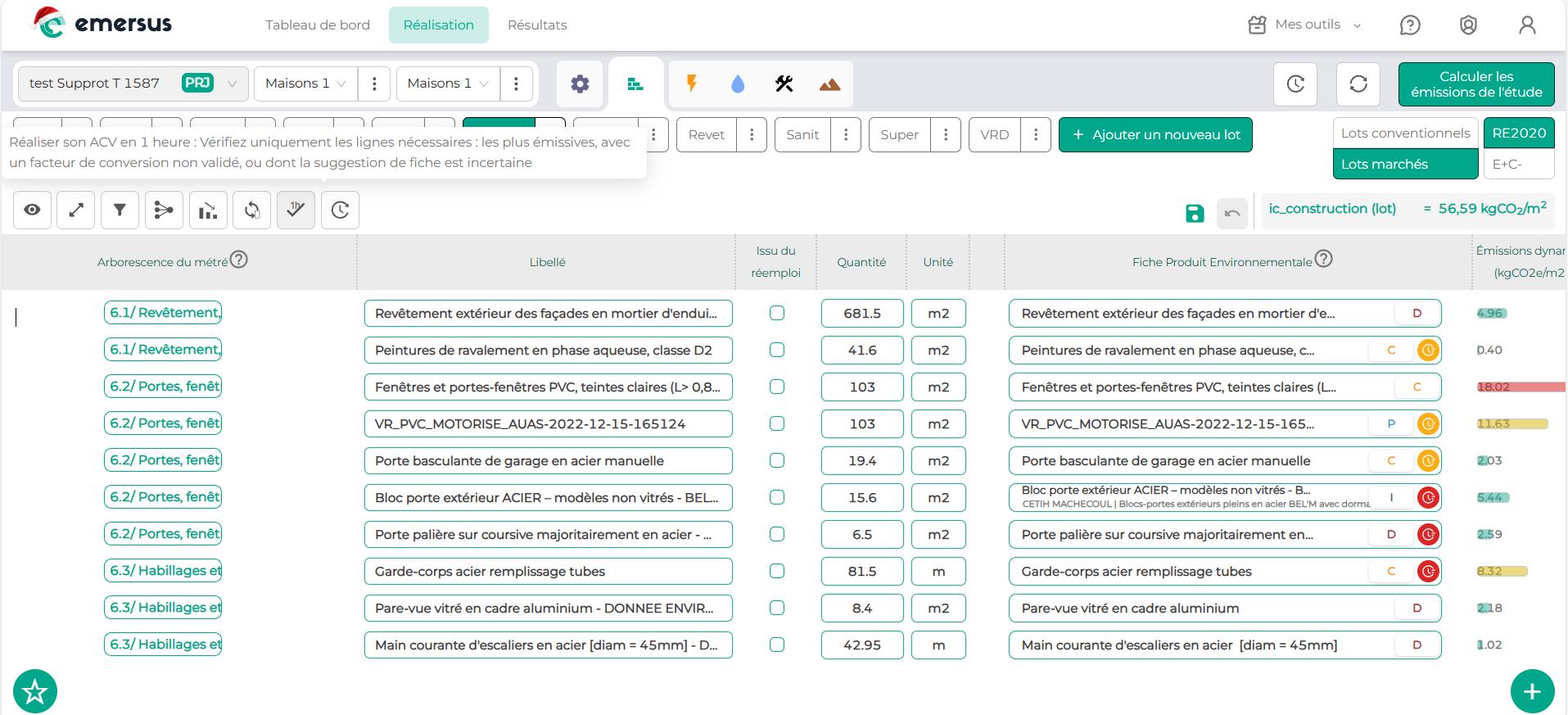Click the green save disk icon
This screenshot has width=1568, height=715.
1195,214
